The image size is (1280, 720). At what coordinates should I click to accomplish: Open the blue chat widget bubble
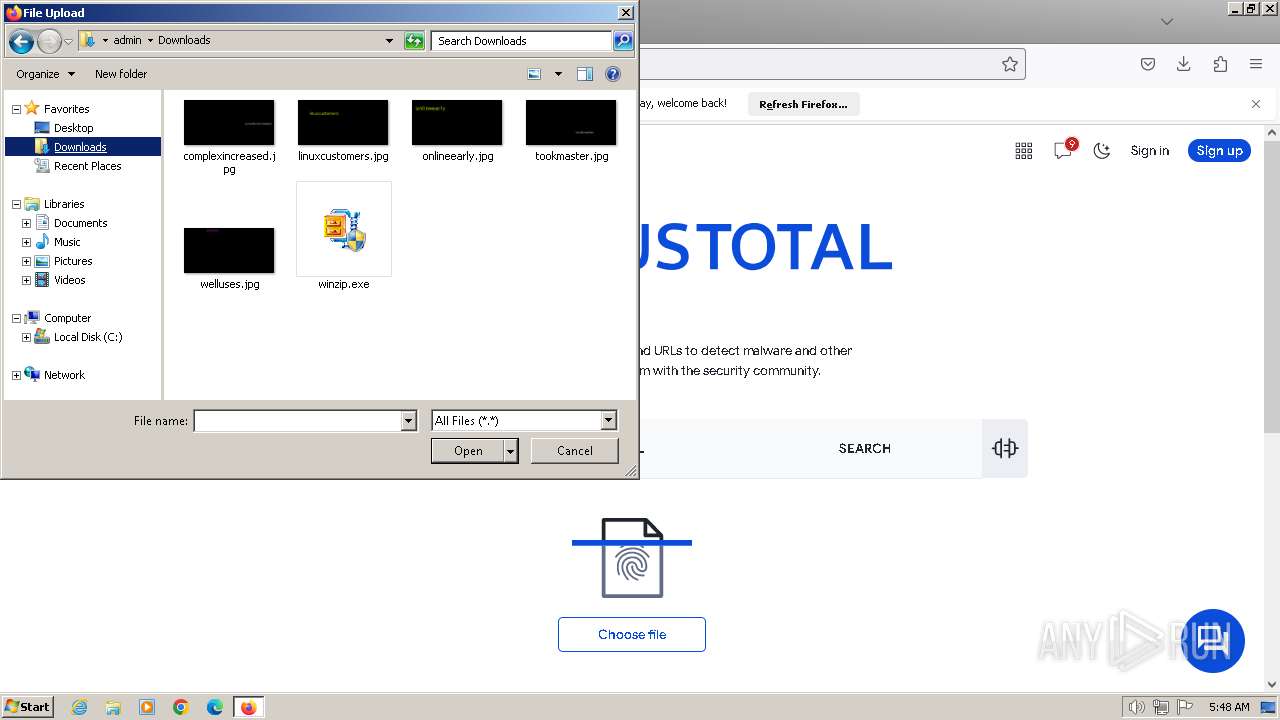[1214, 640]
